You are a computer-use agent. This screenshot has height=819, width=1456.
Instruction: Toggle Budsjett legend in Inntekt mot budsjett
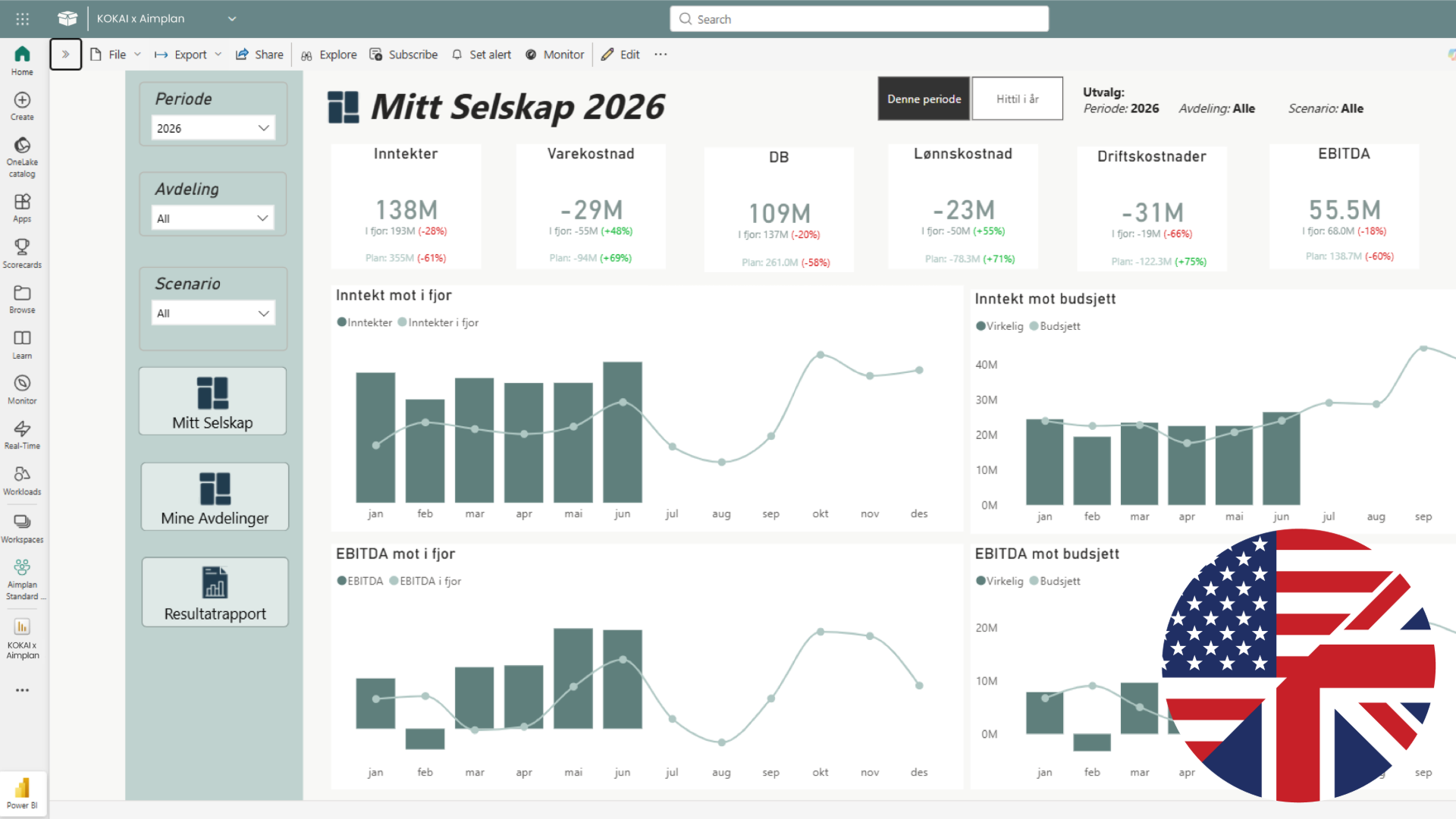coord(1055,326)
